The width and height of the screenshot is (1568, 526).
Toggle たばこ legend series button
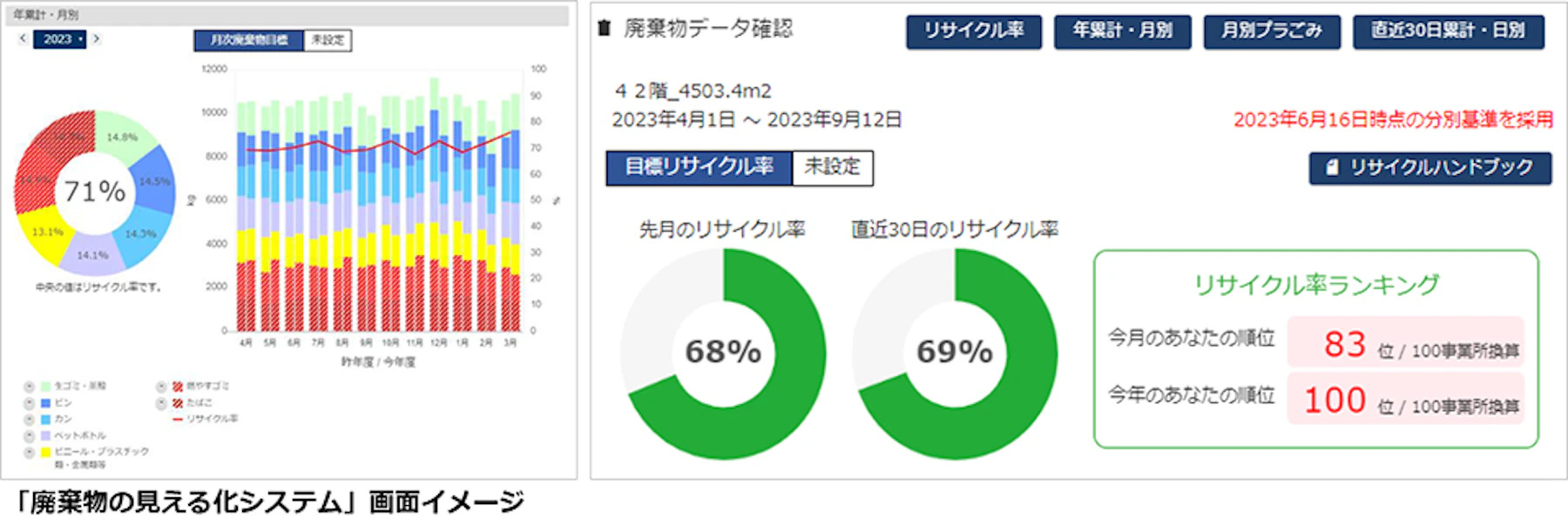(x=161, y=403)
